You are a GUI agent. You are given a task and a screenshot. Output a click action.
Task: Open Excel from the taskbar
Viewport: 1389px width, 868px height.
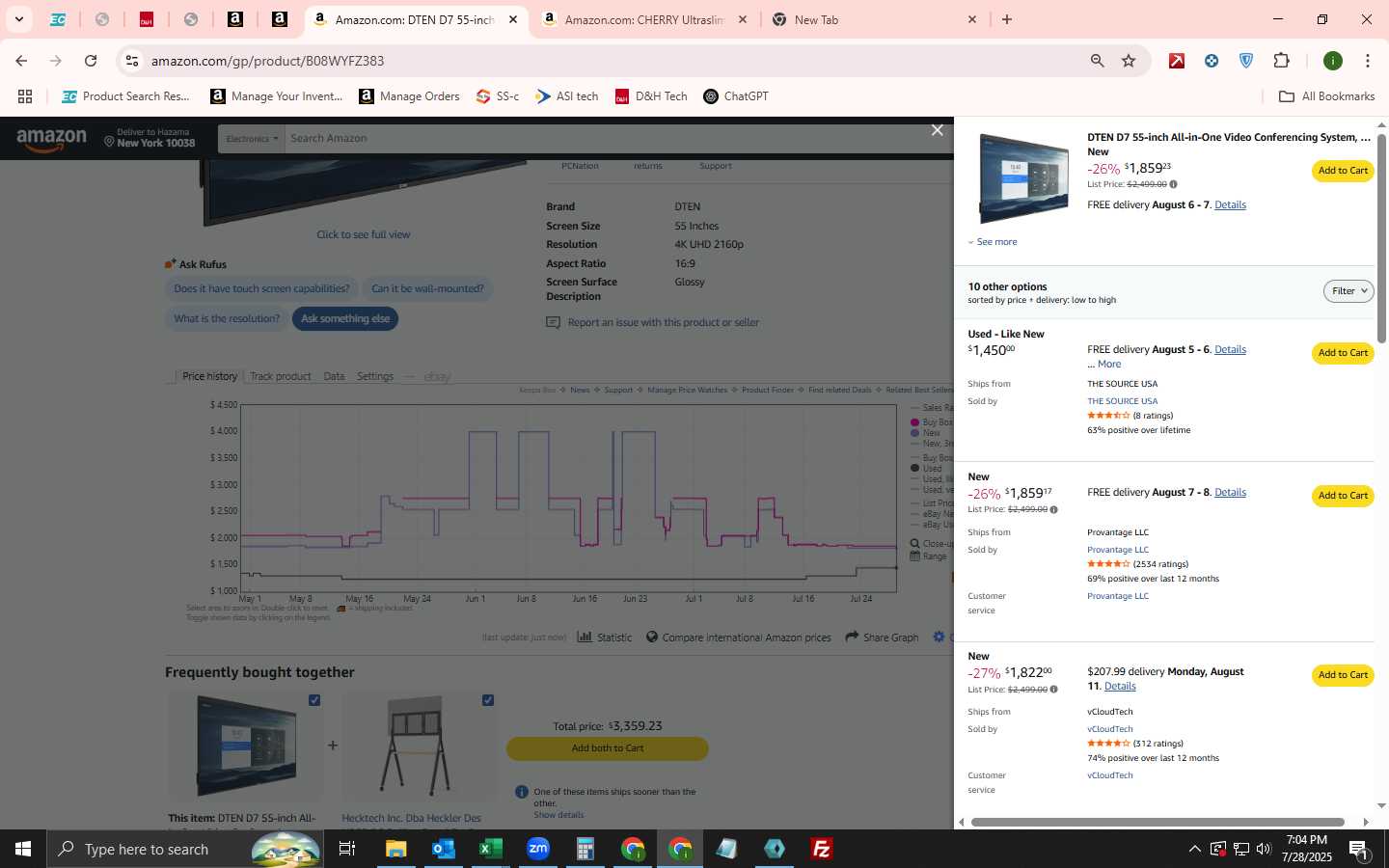pos(490,849)
